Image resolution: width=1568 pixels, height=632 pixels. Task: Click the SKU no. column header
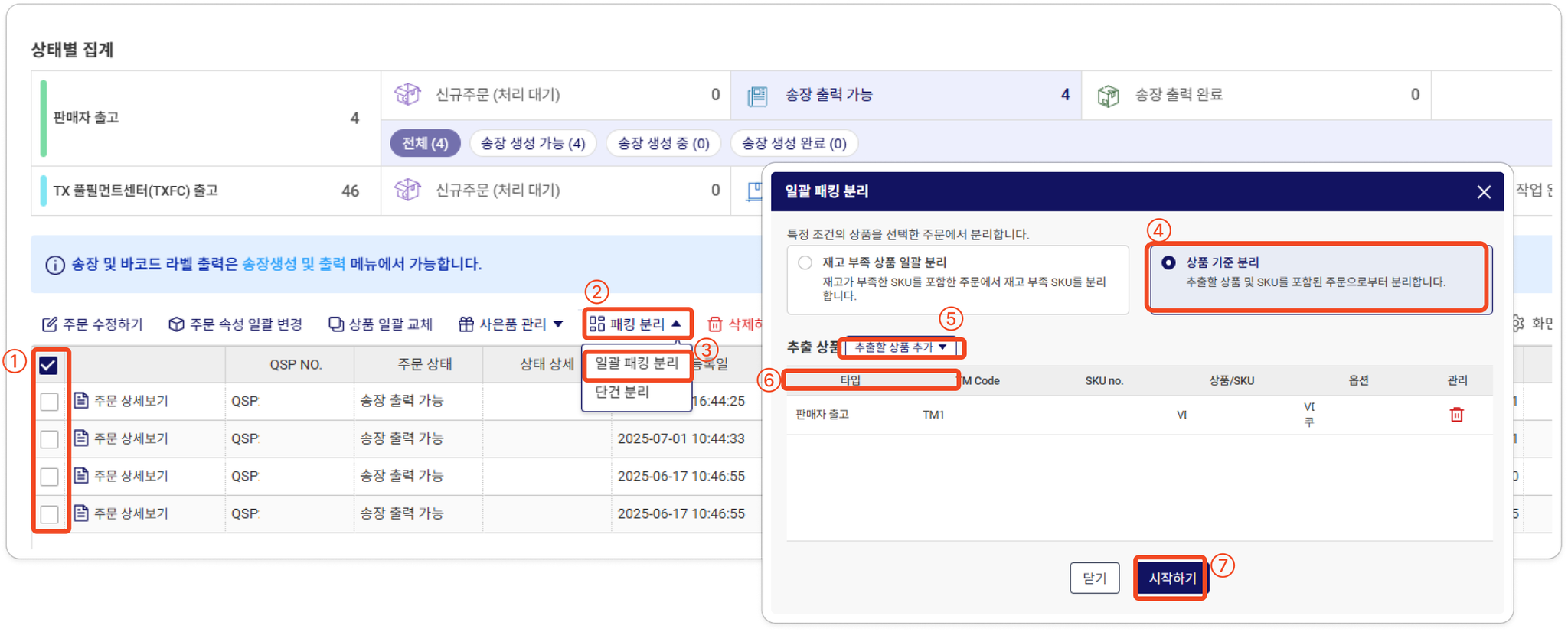click(1104, 381)
